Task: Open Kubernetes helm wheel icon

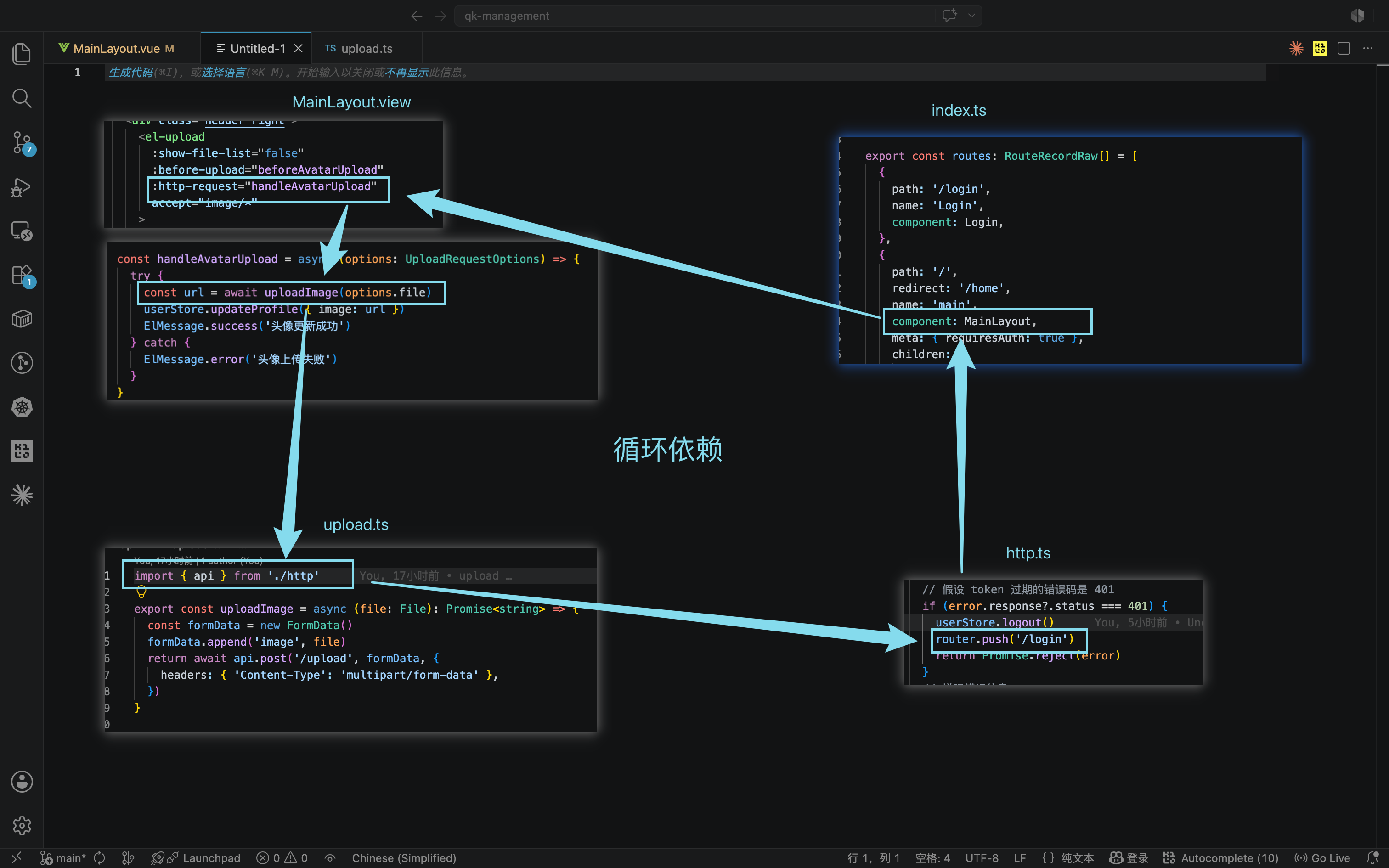Action: point(22,407)
